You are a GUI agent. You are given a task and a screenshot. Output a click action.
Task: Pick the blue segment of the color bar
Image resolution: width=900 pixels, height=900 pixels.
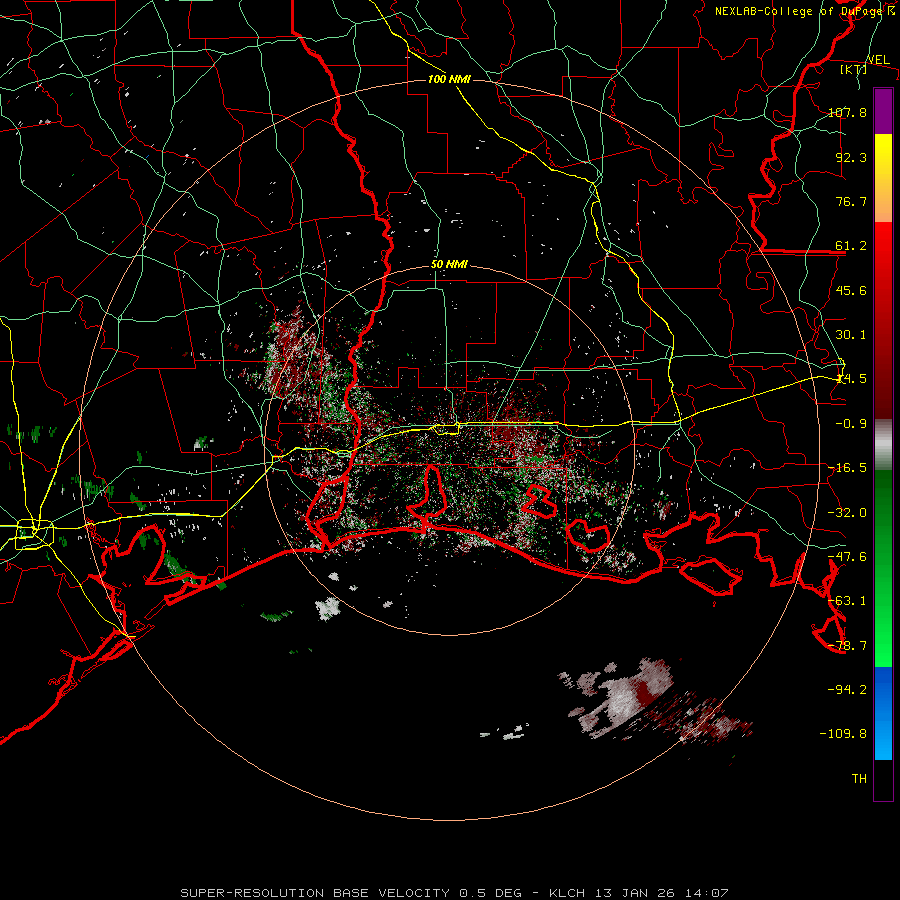pos(883,713)
